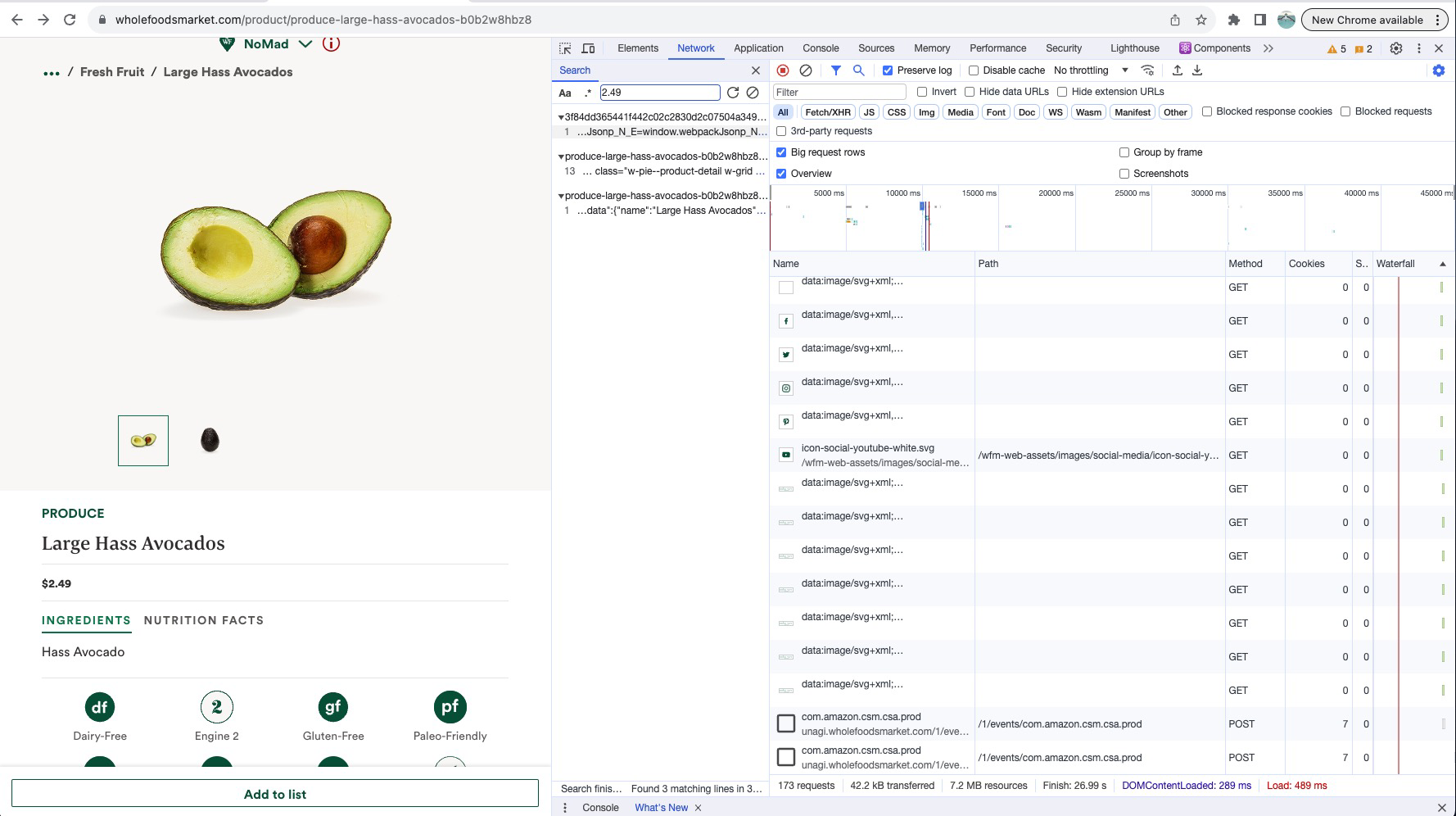Toggle the network filter funnel icon
Image resolution: width=1456 pixels, height=816 pixels.
pyautogui.click(x=835, y=70)
